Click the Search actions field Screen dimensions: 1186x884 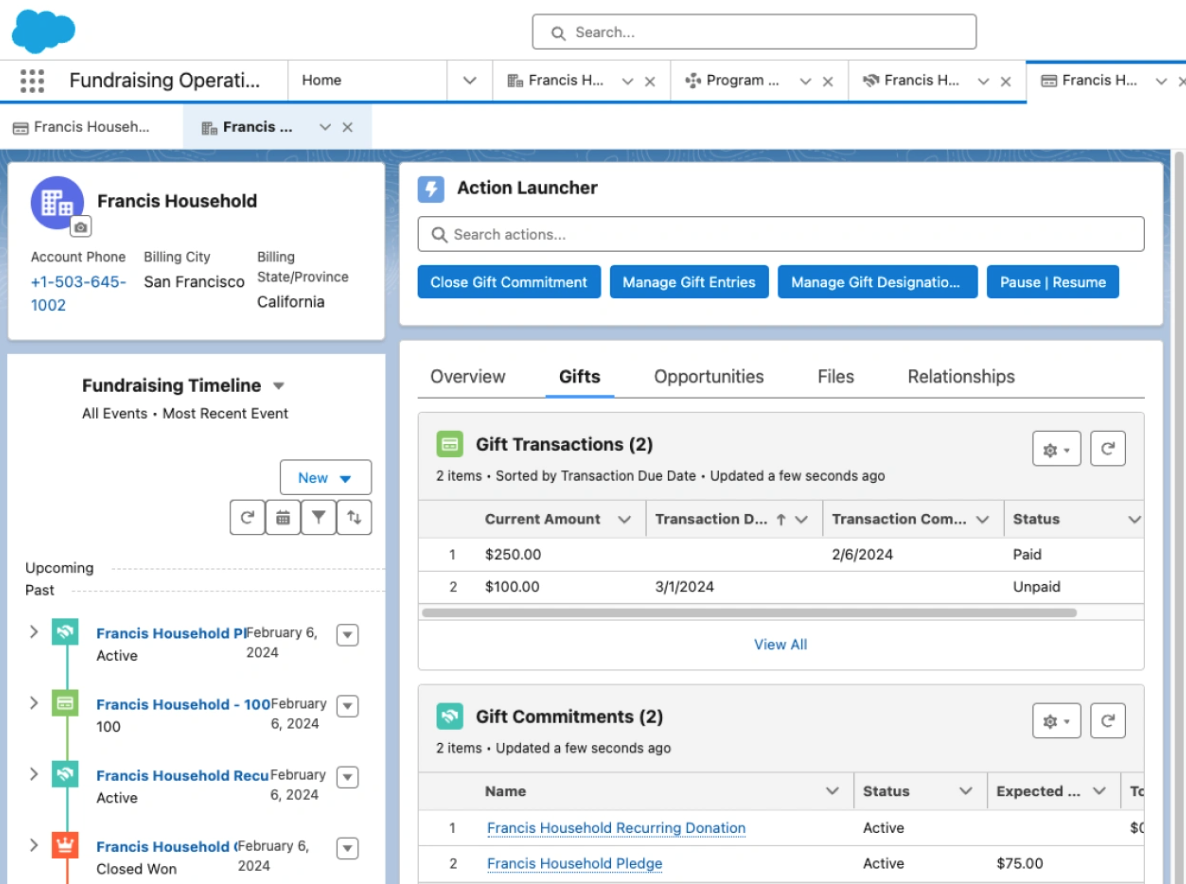(781, 234)
